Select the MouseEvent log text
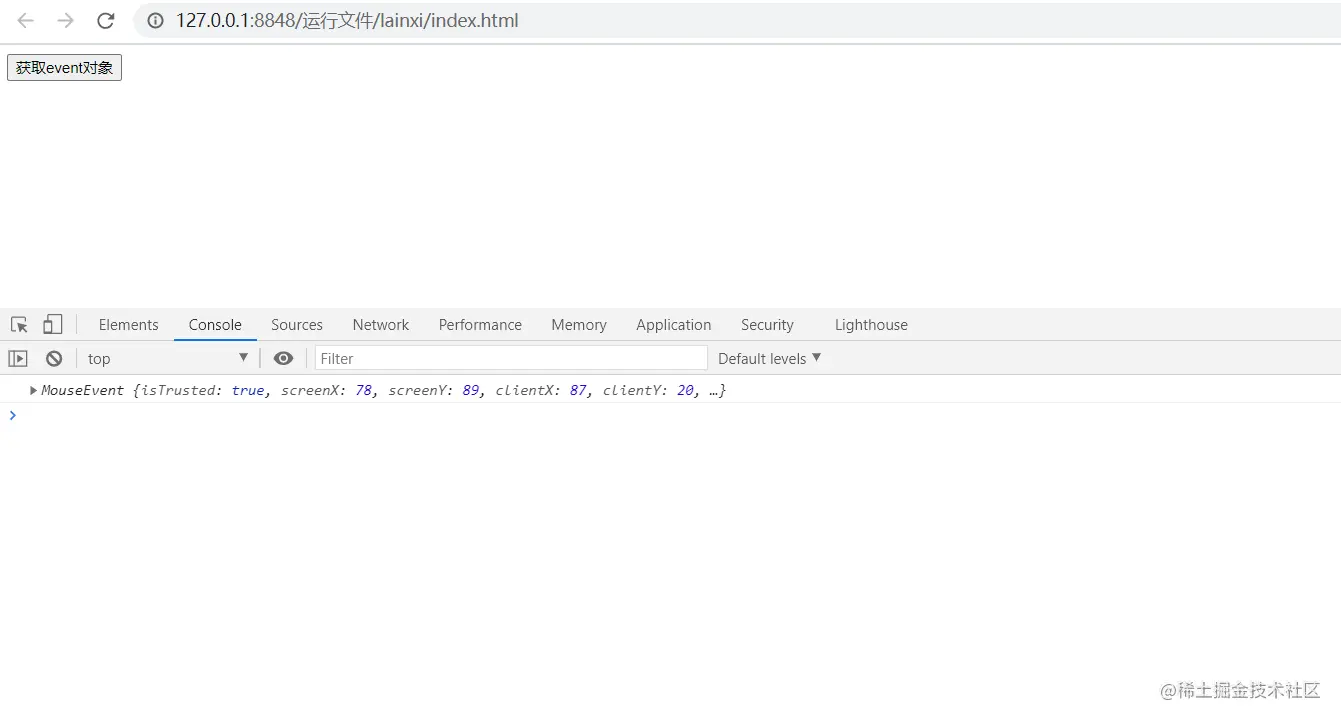The width and height of the screenshot is (1341, 721). click(x=384, y=390)
